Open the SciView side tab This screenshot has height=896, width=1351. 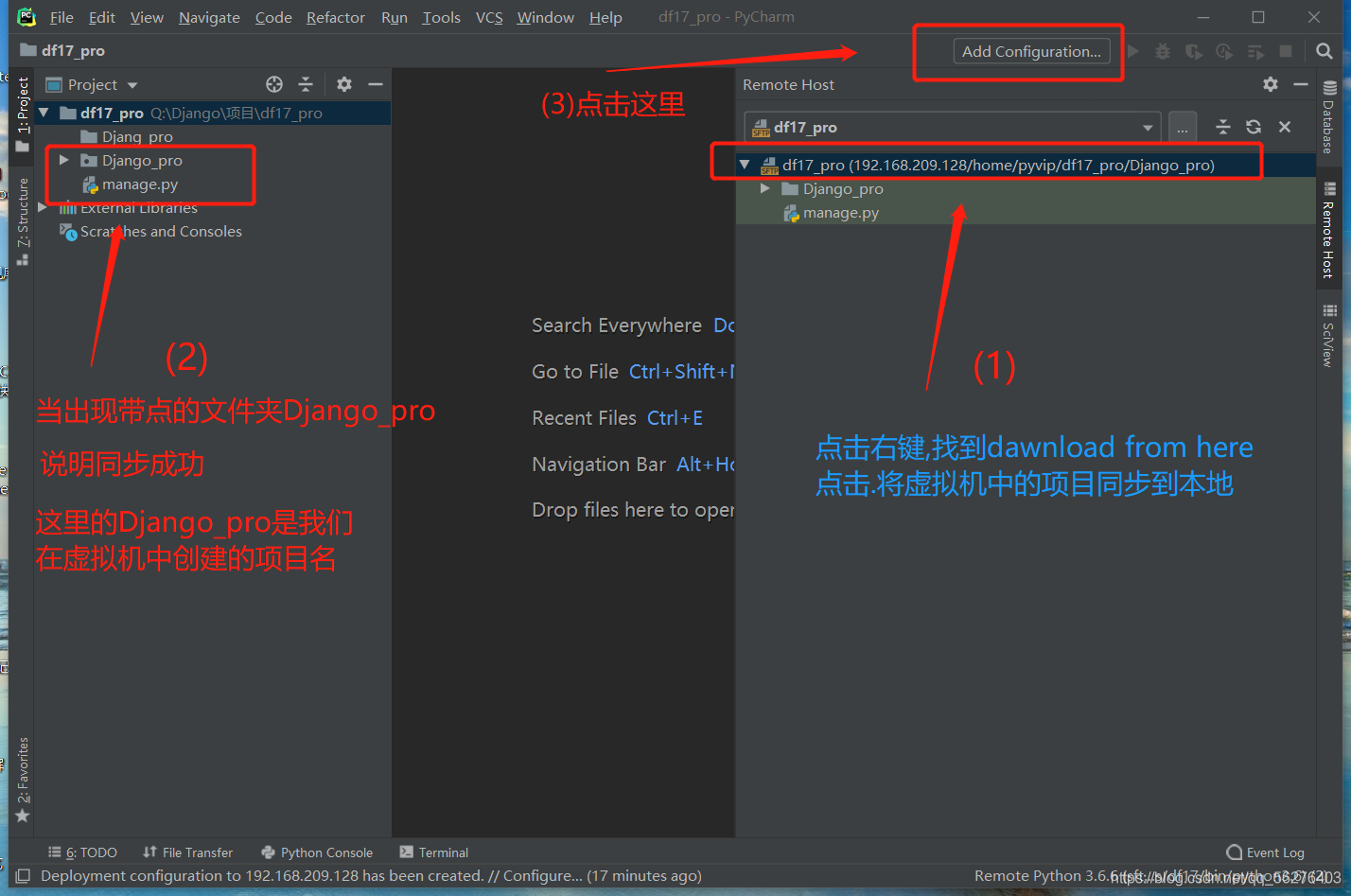pyautogui.click(x=1328, y=335)
